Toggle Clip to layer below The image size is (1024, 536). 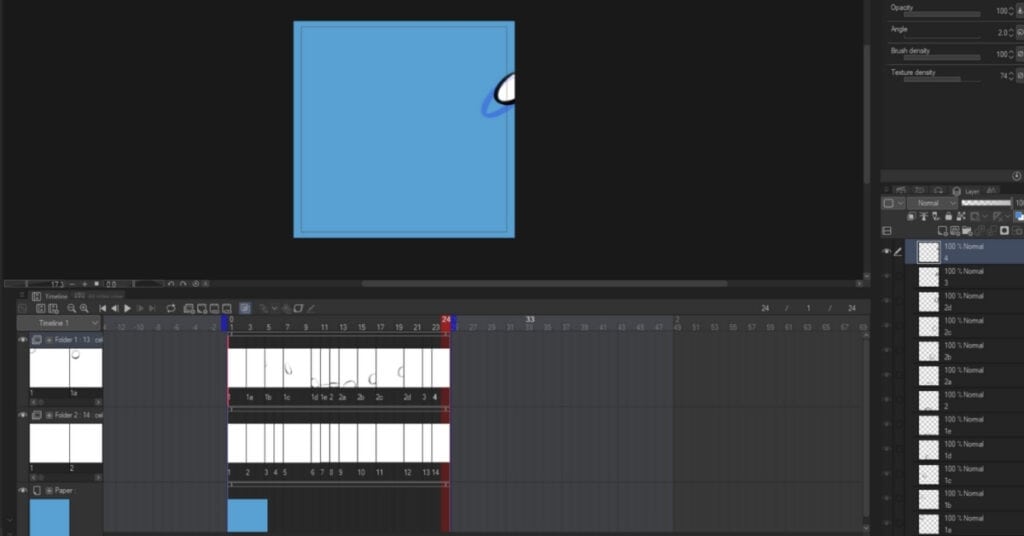[x=911, y=216]
